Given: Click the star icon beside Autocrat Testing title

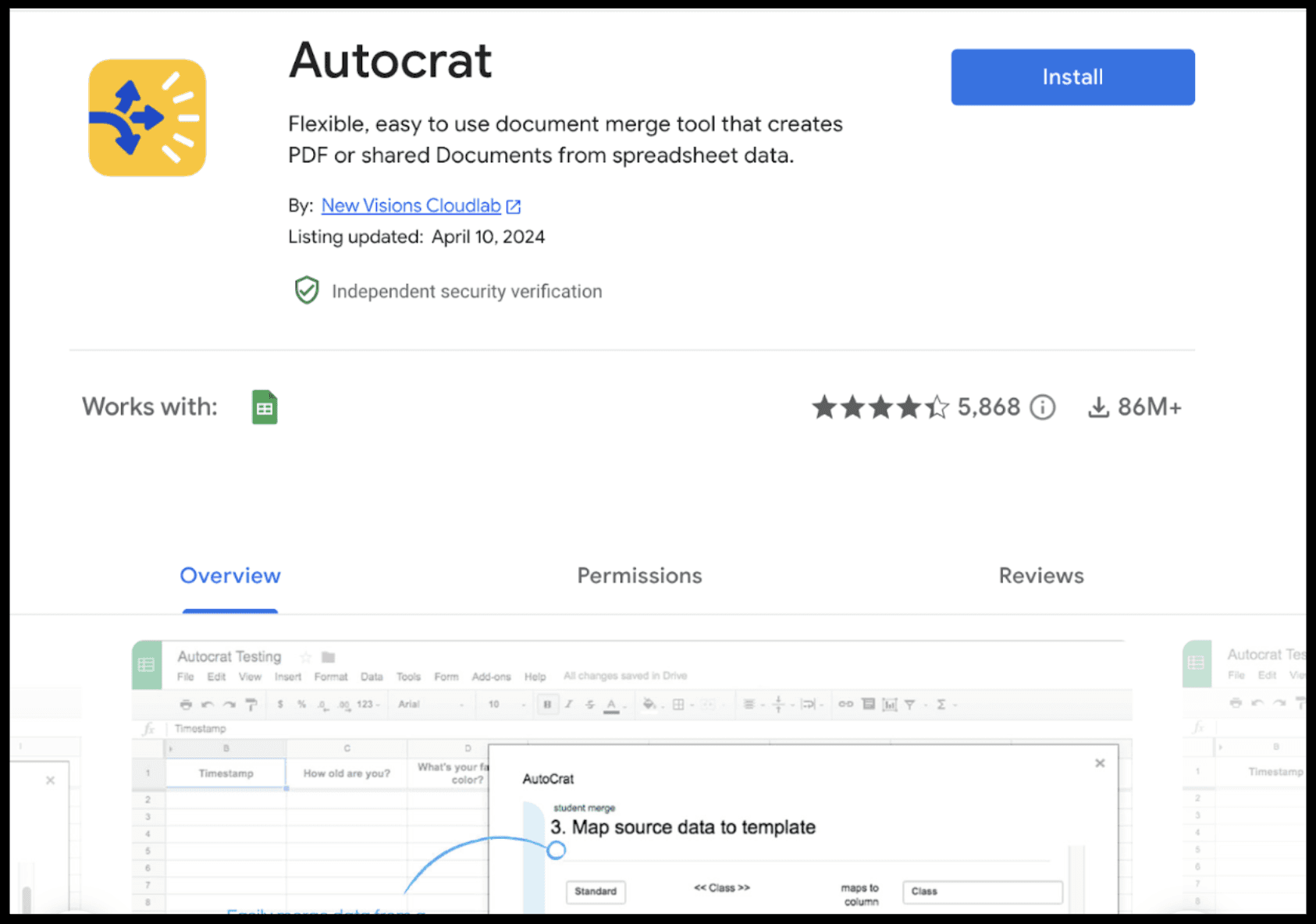Looking at the screenshot, I should pos(306,657).
